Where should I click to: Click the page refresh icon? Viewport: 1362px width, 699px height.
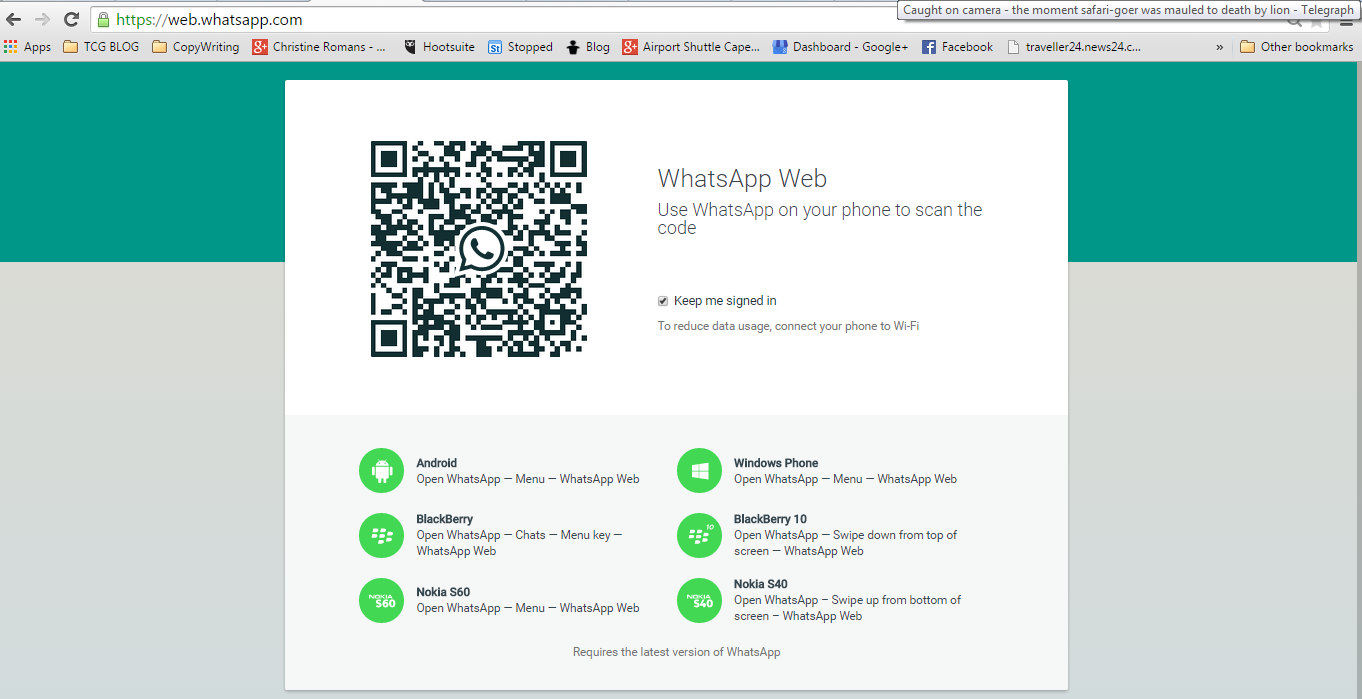(70, 18)
